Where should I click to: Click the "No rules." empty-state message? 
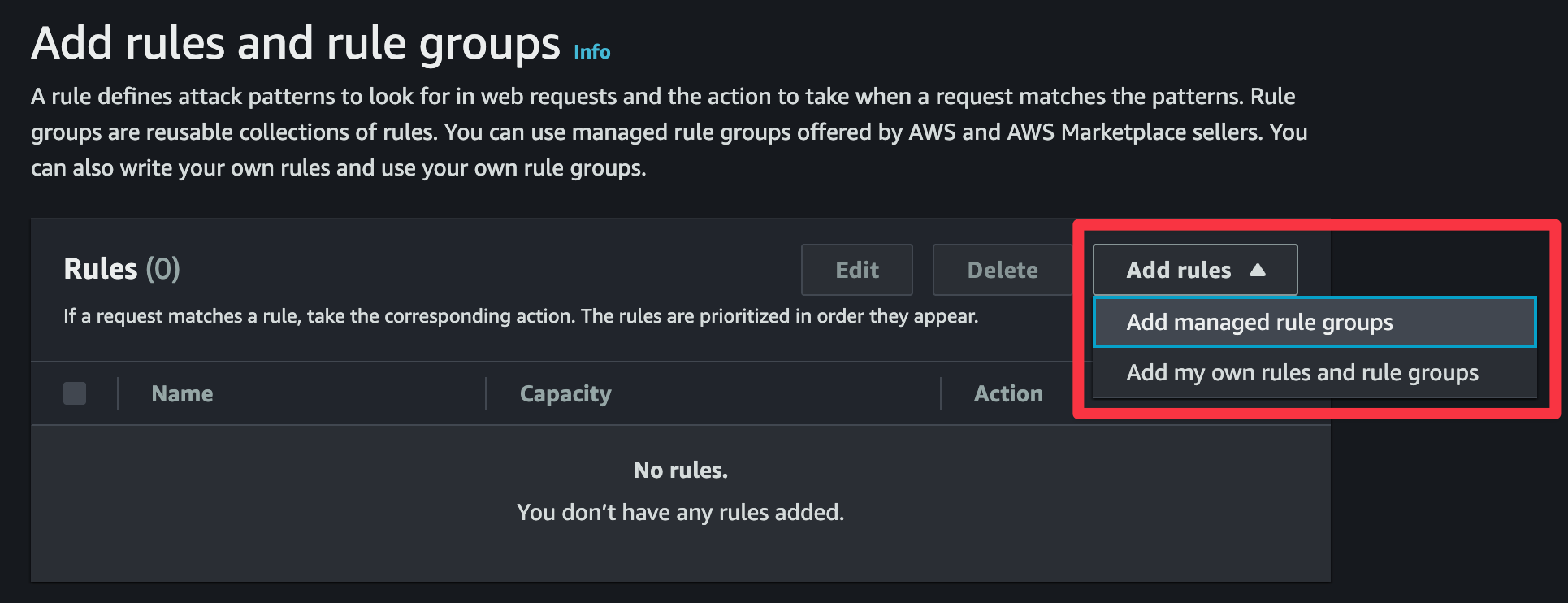tap(681, 470)
